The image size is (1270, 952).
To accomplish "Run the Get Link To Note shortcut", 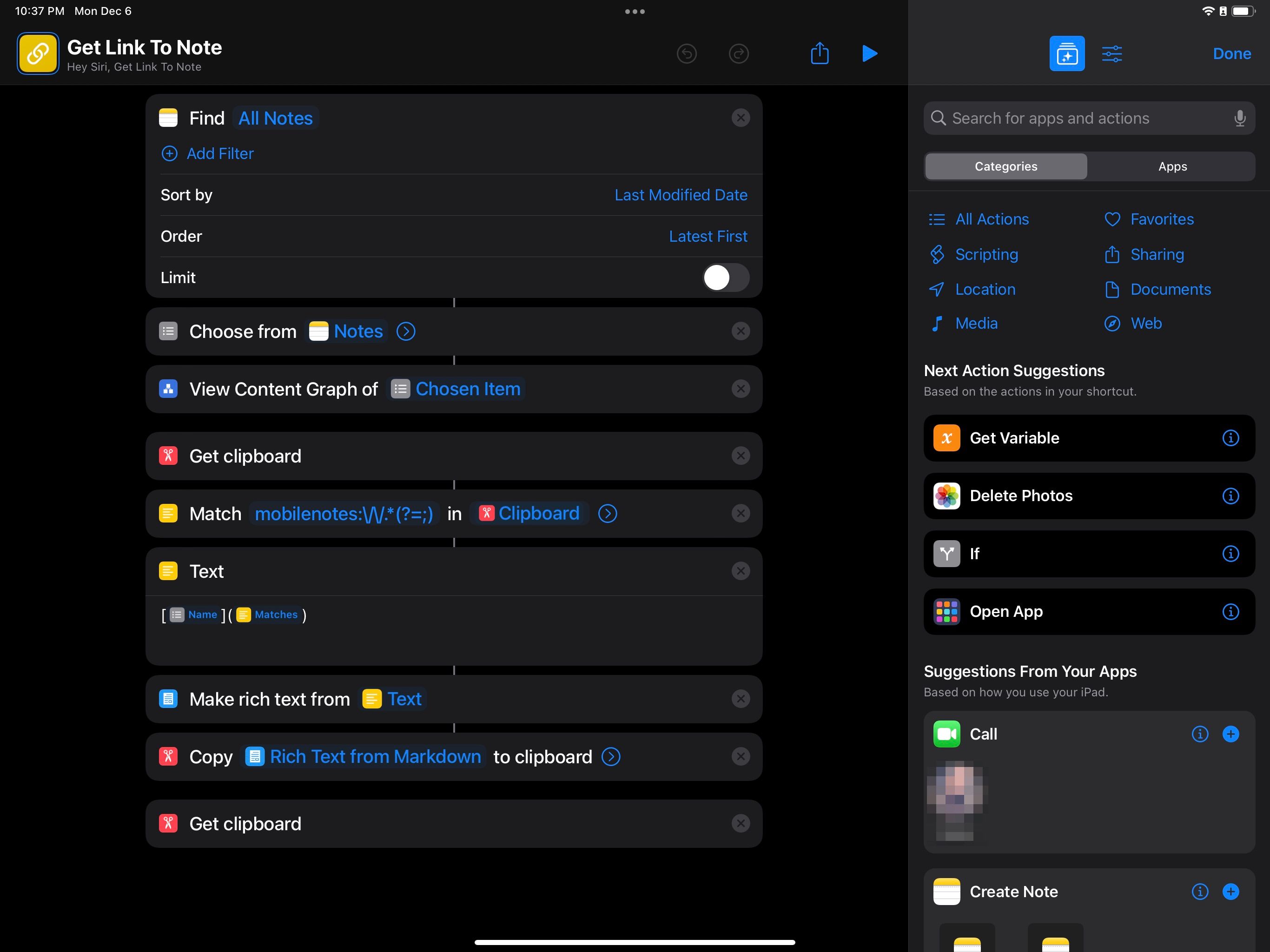I will click(x=869, y=53).
